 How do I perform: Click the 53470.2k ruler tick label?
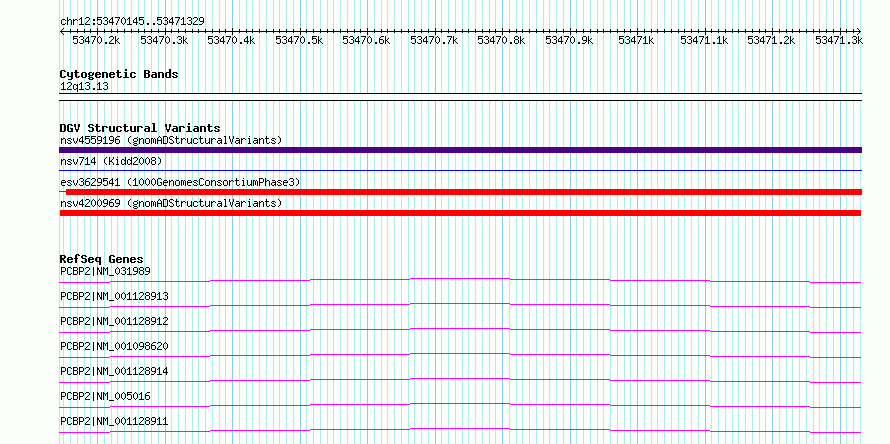pos(96,40)
